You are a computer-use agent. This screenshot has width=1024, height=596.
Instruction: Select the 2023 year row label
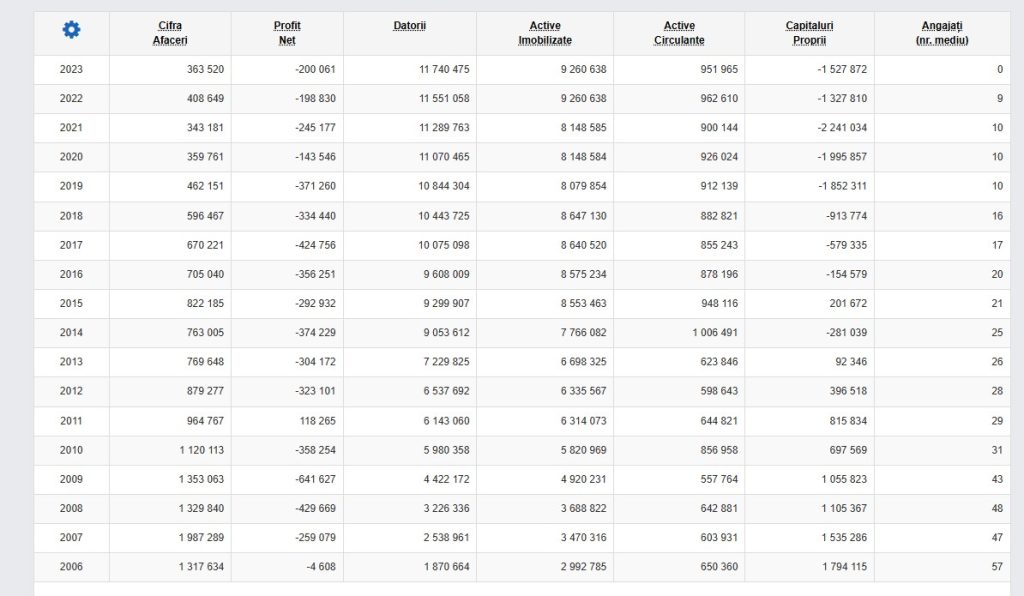[71, 70]
